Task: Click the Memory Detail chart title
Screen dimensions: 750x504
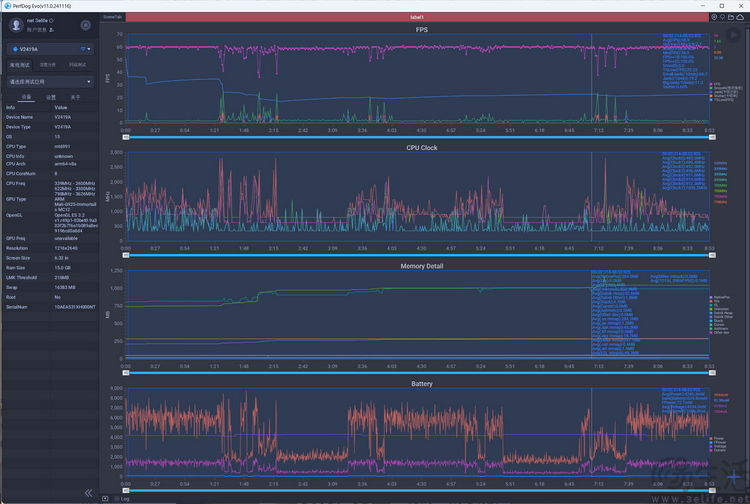Action: click(x=421, y=266)
